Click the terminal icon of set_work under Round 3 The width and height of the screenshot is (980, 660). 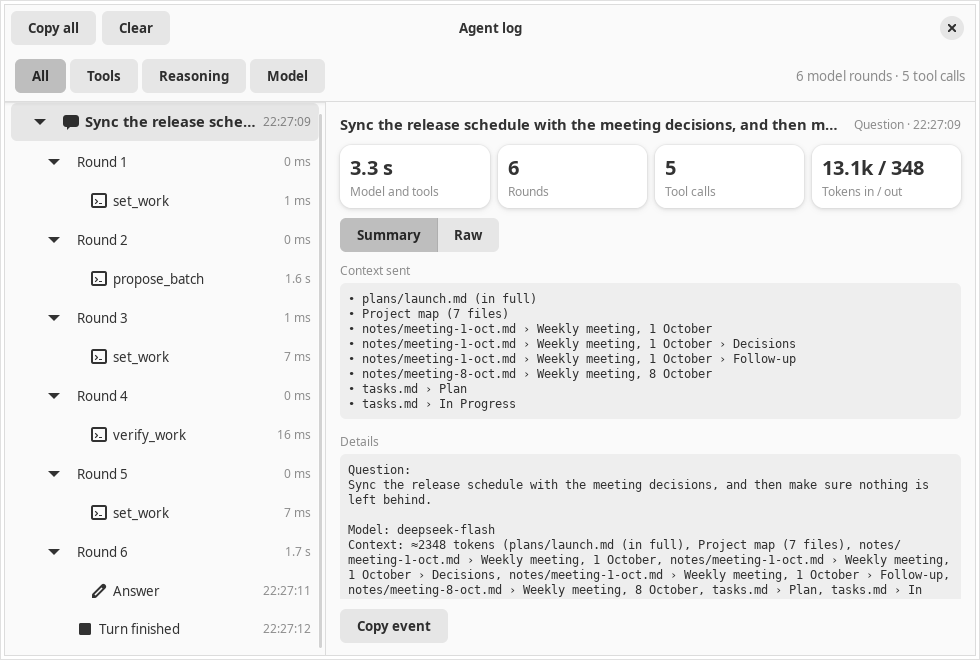(x=99, y=357)
